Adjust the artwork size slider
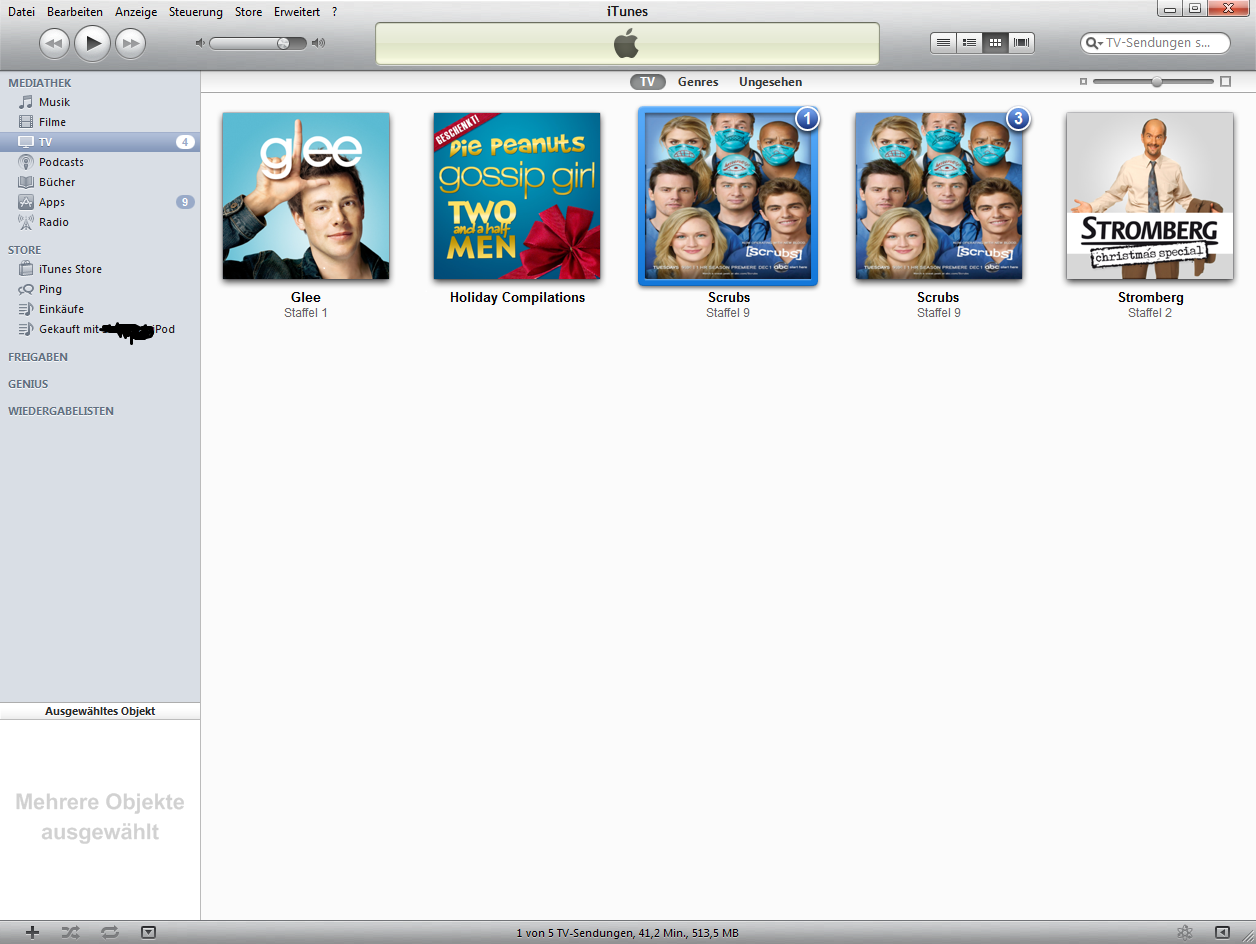This screenshot has width=1256, height=944. [x=1157, y=82]
